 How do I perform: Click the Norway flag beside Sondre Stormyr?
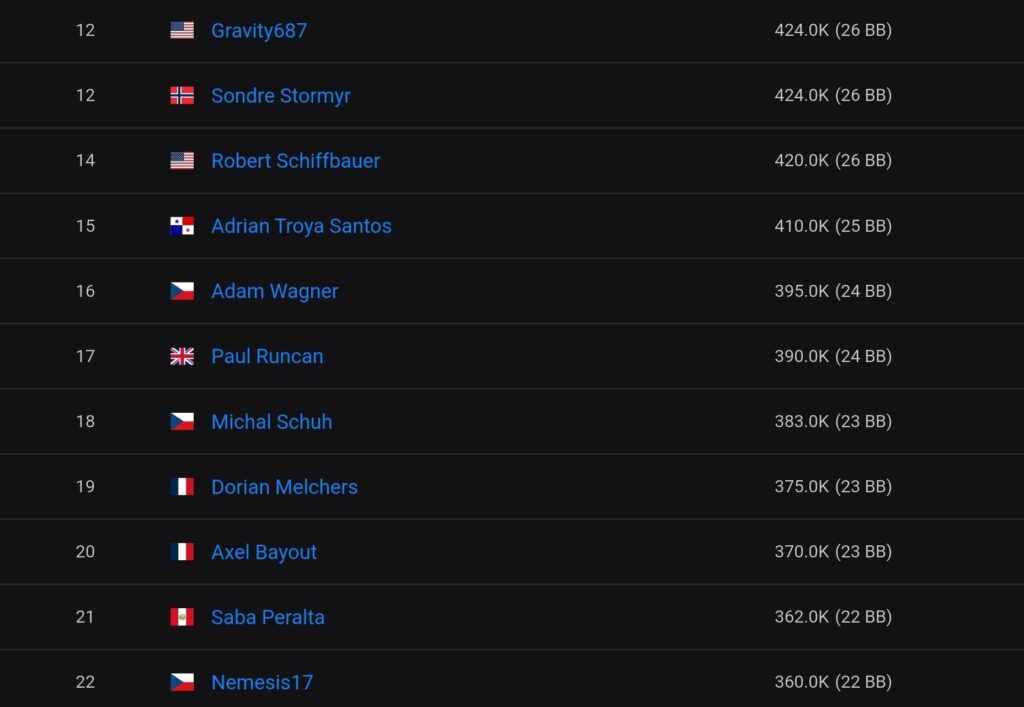point(182,96)
